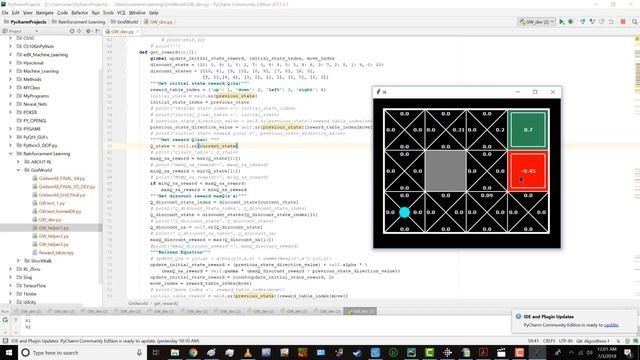This screenshot has height=360, width=640.
Task: Expand the Machine_Learning folder
Action: pos(11,71)
